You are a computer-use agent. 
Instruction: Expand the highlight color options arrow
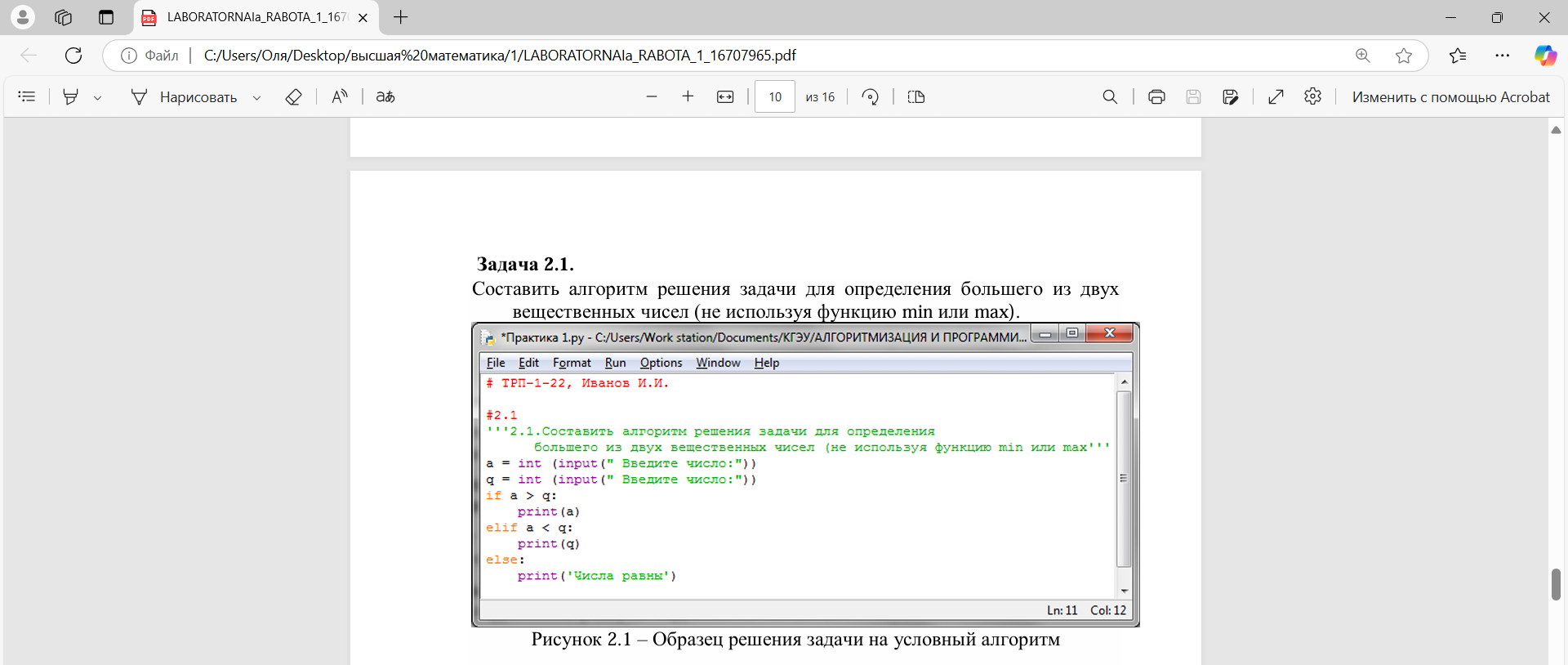pyautogui.click(x=97, y=97)
